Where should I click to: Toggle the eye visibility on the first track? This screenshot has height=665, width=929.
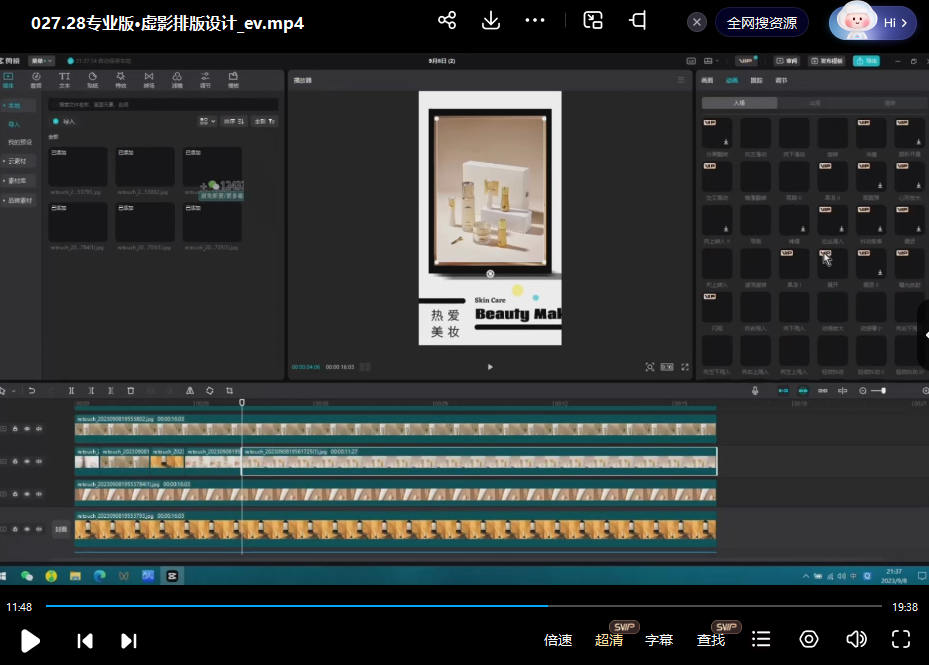click(x=27, y=428)
